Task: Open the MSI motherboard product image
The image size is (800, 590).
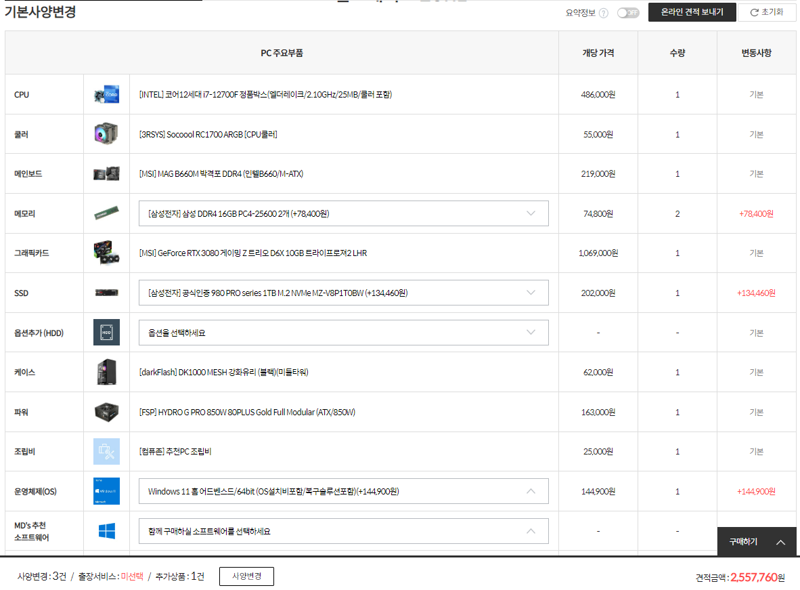Action: coord(107,174)
